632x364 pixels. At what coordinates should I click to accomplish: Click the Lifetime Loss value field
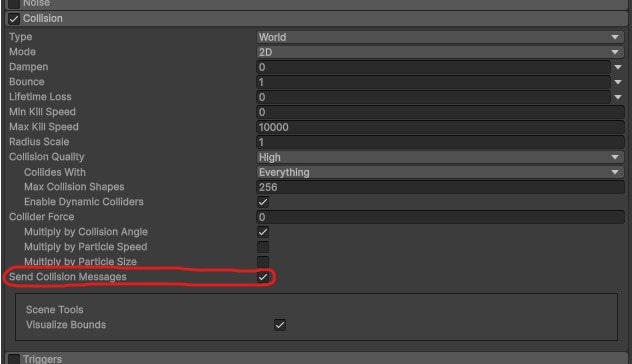click(x=433, y=97)
